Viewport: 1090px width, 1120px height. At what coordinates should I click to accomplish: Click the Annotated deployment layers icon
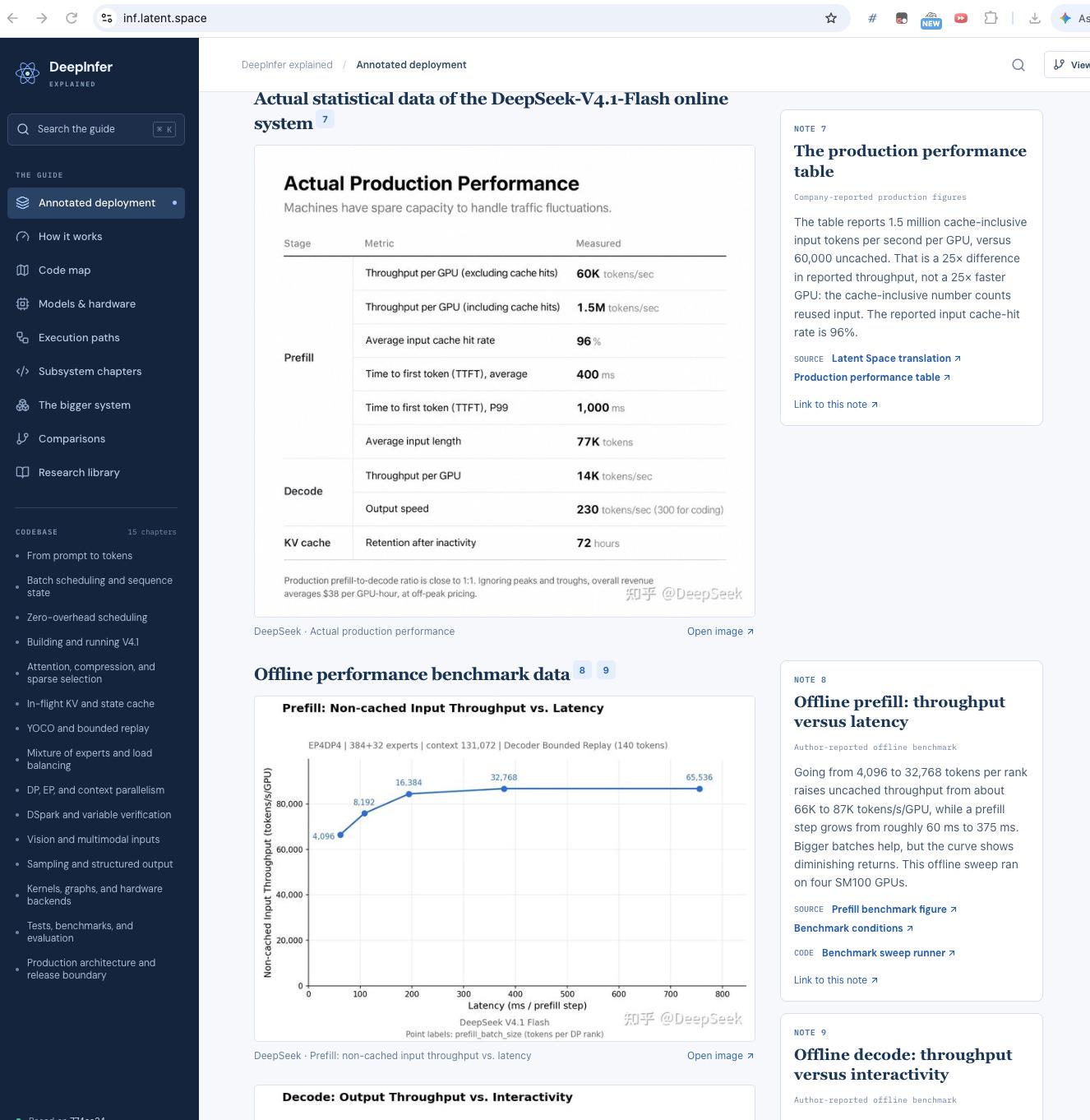[23, 203]
